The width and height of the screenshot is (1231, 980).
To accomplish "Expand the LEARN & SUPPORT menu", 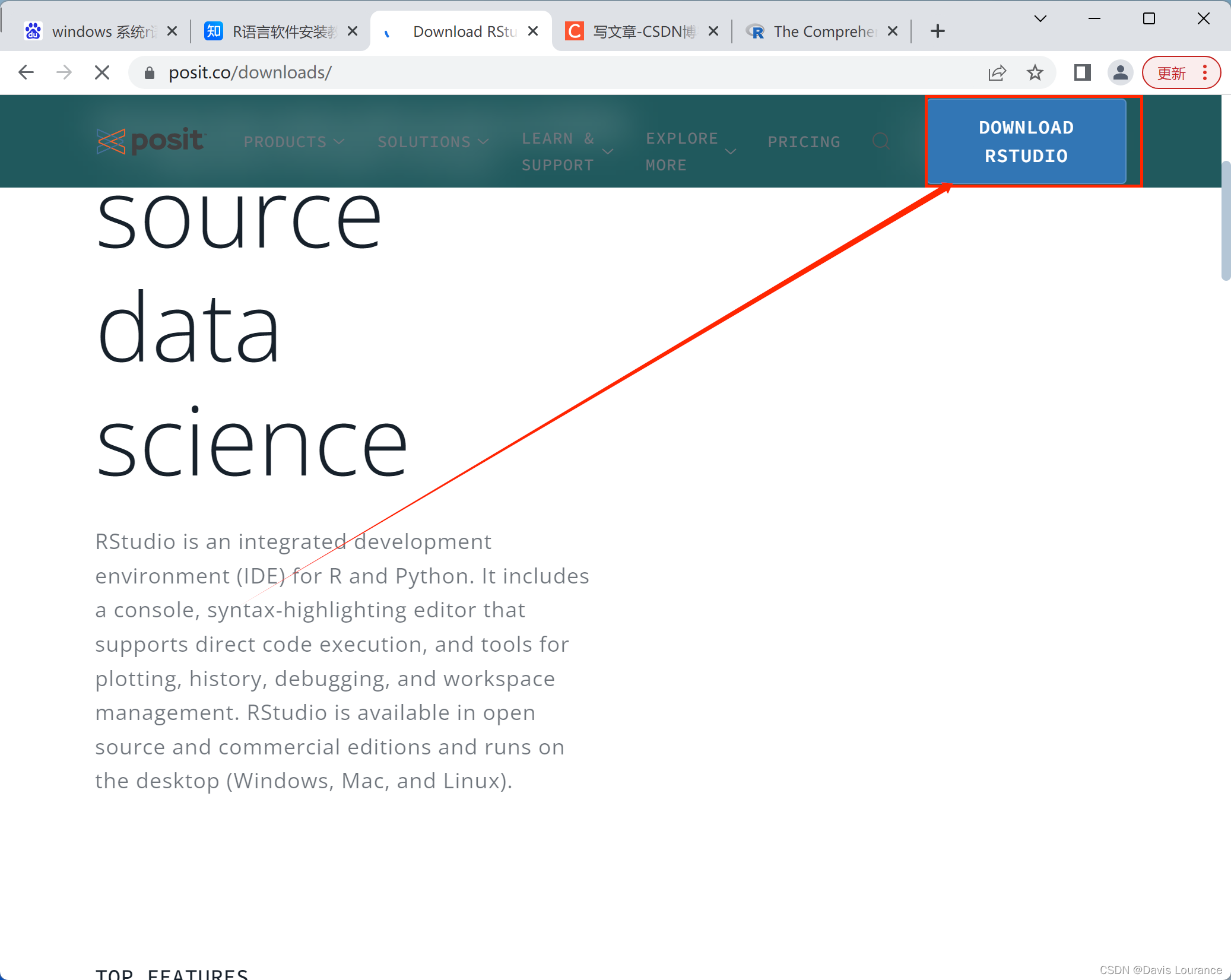I will click(x=567, y=151).
